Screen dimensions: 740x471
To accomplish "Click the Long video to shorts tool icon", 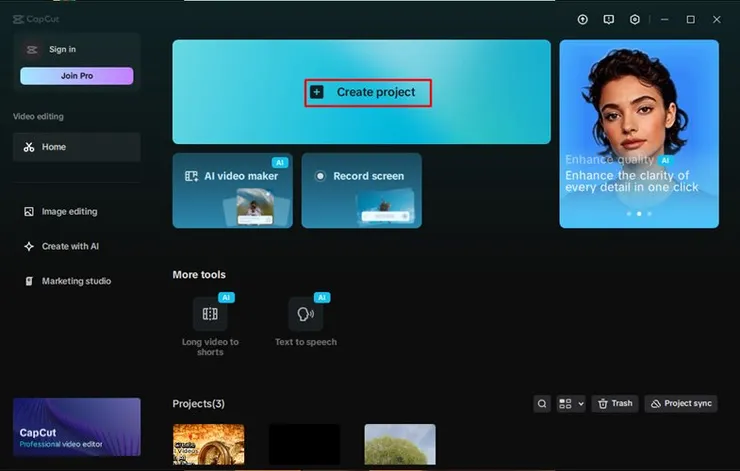I will pos(210,314).
